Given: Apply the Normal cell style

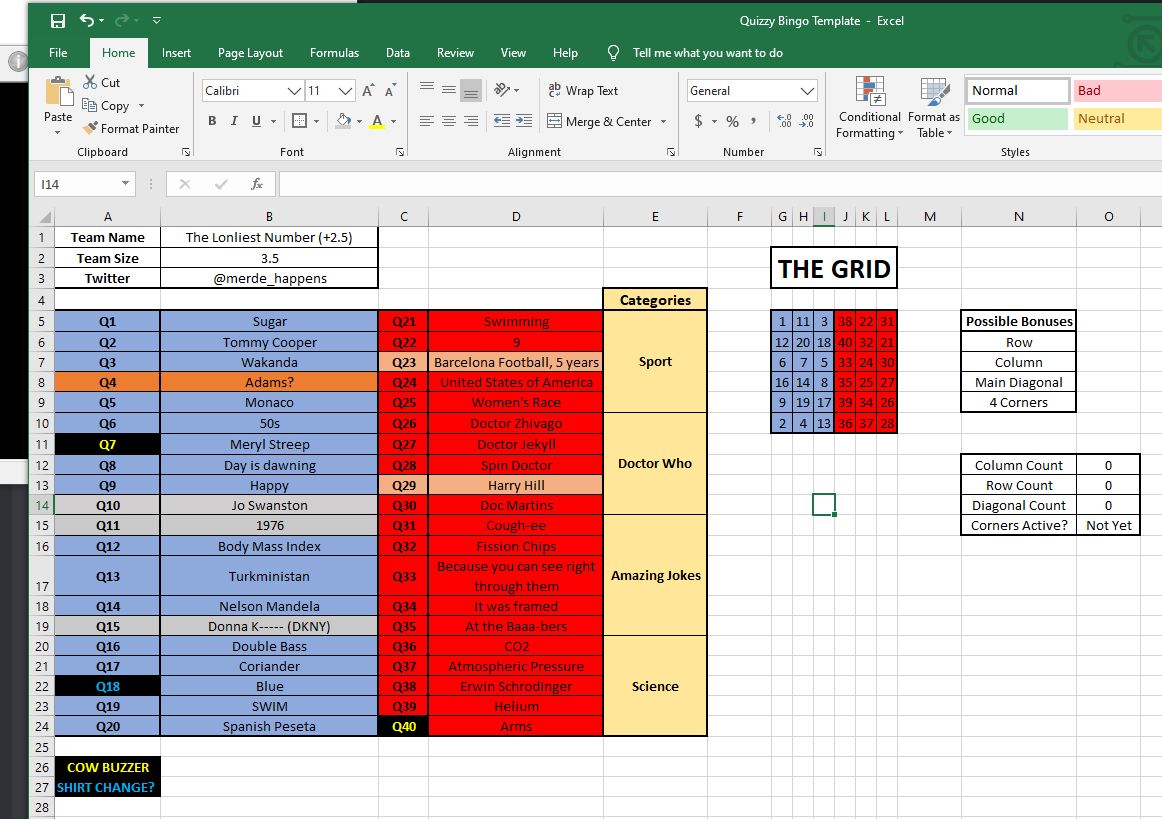Looking at the screenshot, I should click(1017, 90).
